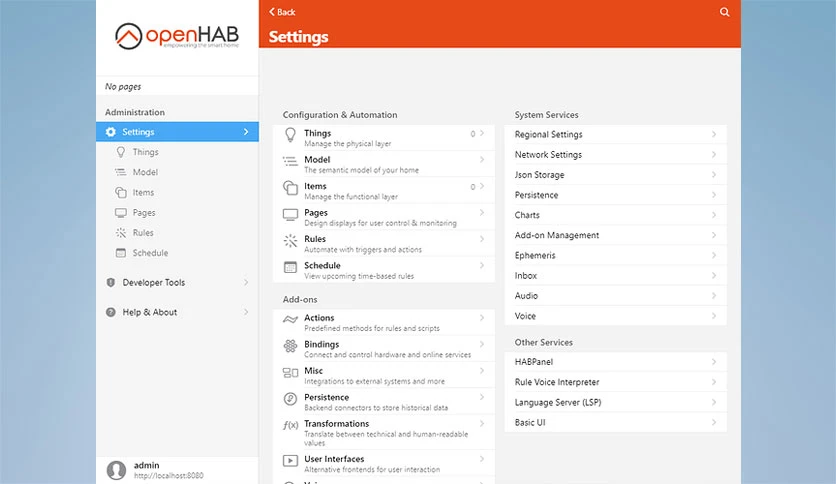Select Rules in sidebar submenu
This screenshot has height=484, width=836.
[177, 232]
